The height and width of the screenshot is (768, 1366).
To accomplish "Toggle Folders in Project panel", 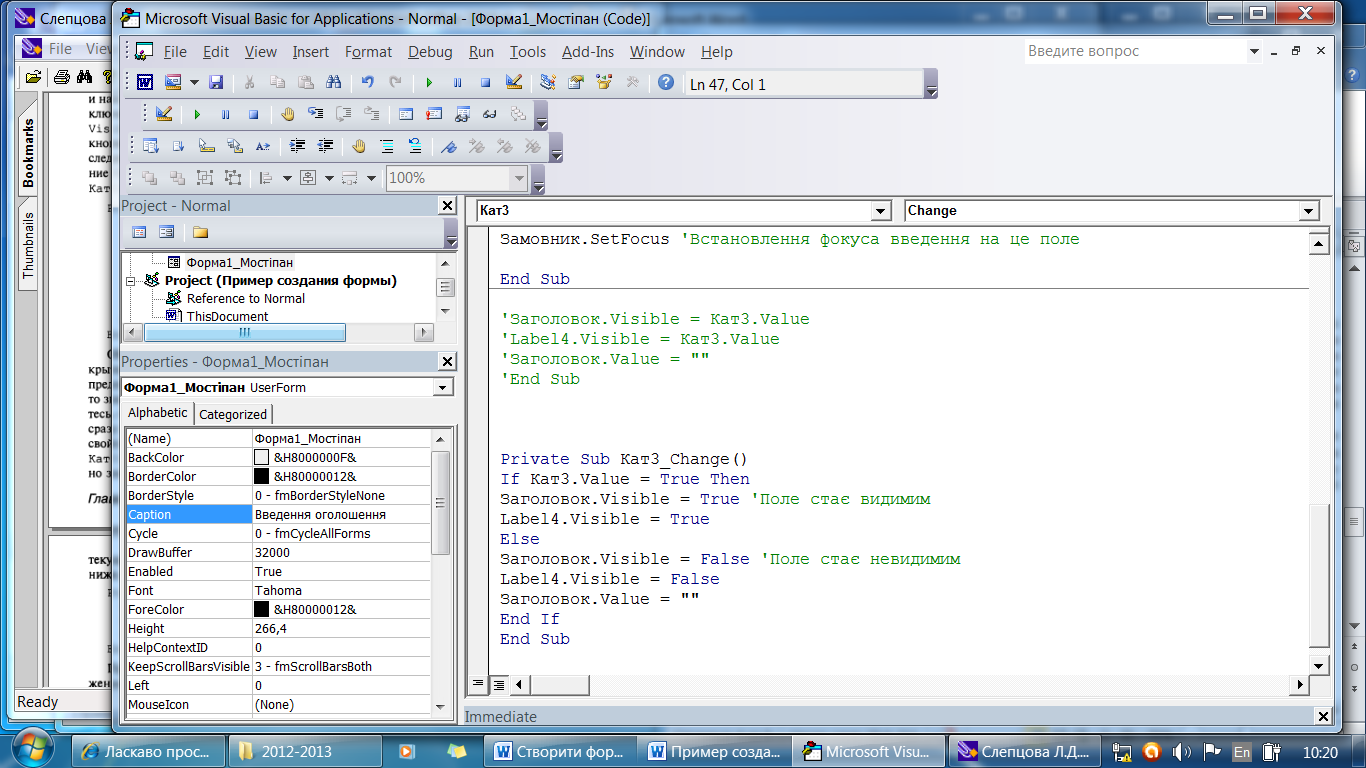I will coord(201,232).
